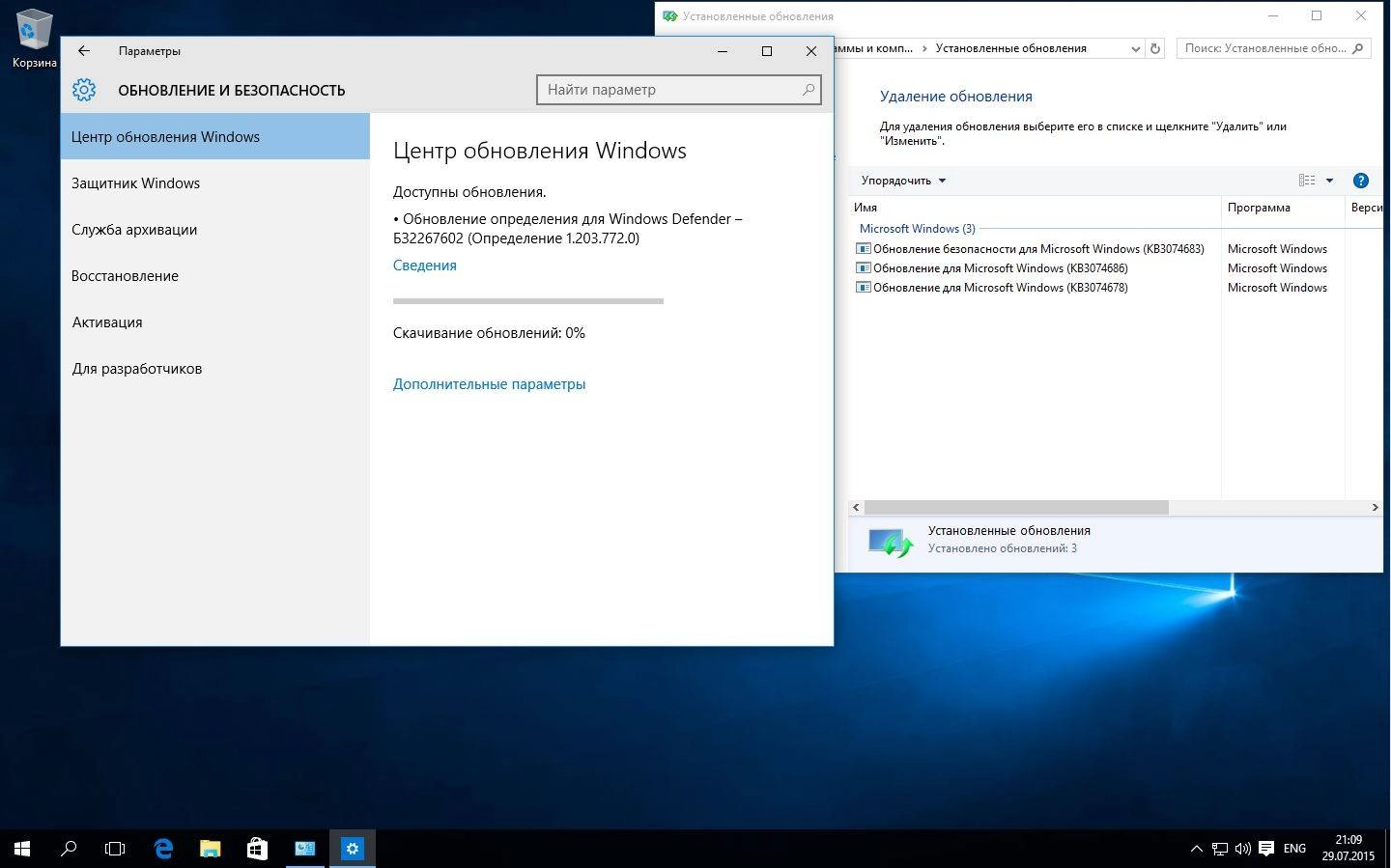Image resolution: width=1391 pixels, height=868 pixels.
Task: Click the horizontal scrollbar thumb in updates list
Action: coord(1016,507)
